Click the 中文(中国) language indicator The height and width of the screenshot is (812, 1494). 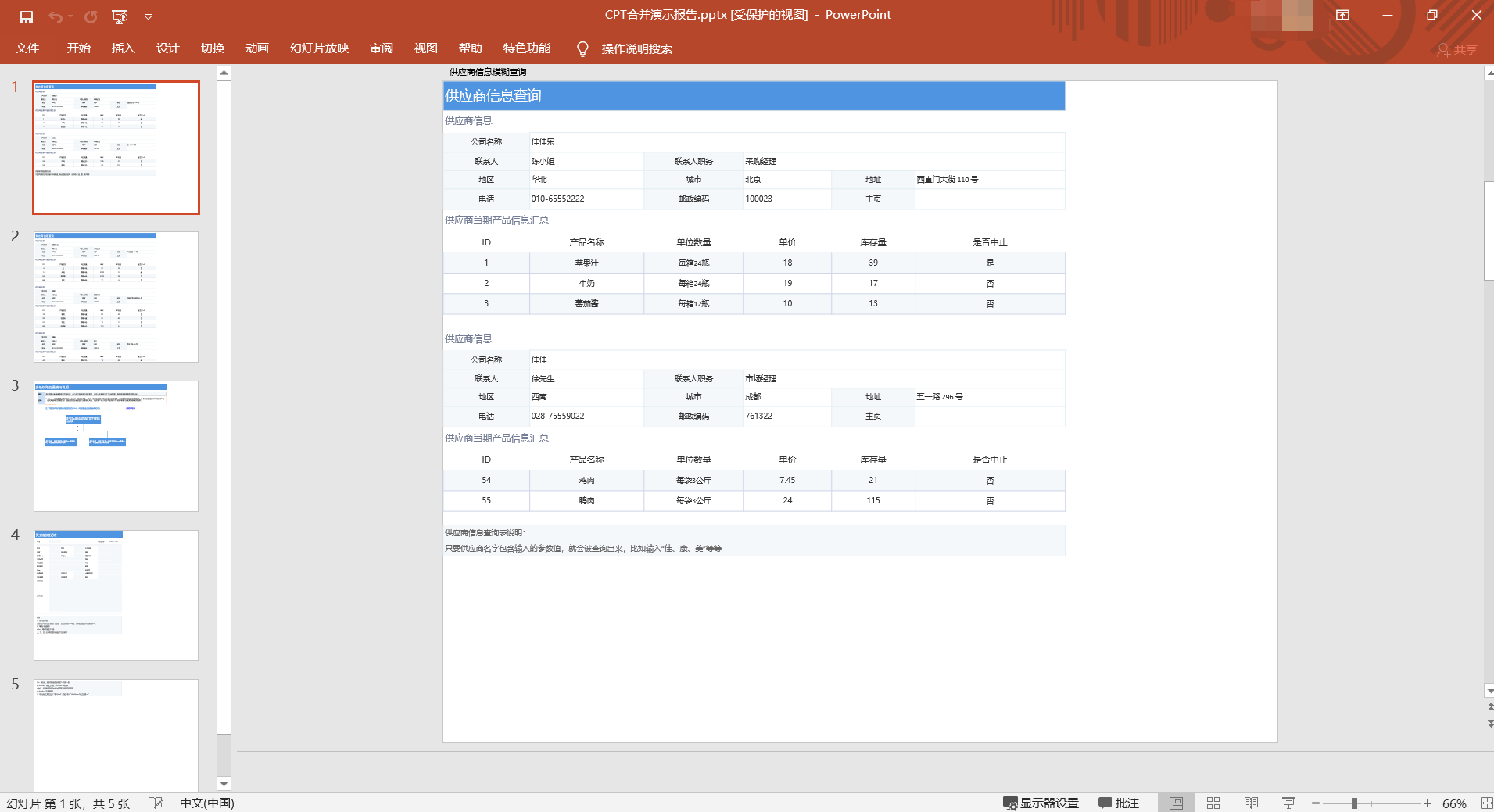click(x=206, y=803)
